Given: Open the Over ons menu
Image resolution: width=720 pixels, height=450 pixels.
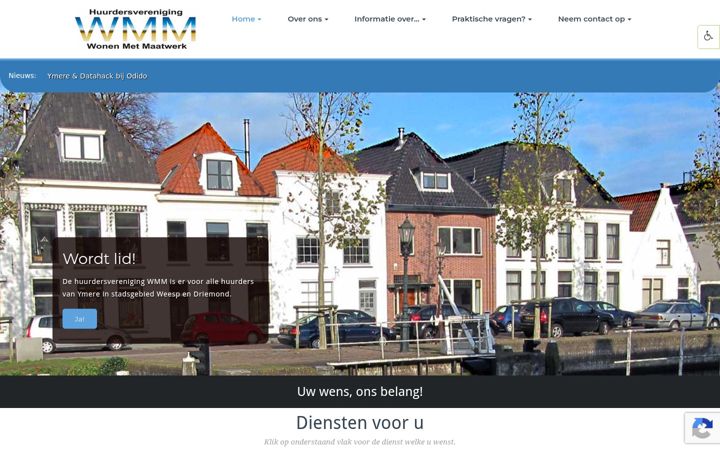Looking at the screenshot, I should (x=308, y=19).
